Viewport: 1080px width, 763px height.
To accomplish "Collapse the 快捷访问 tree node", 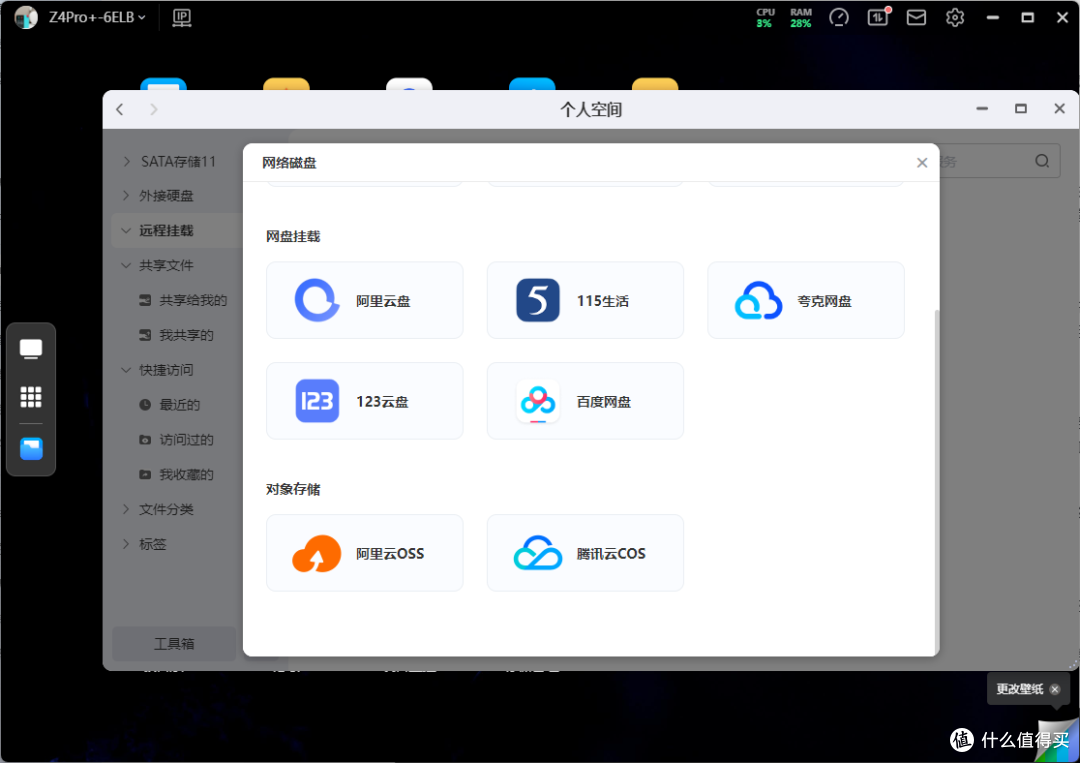I will (x=126, y=370).
